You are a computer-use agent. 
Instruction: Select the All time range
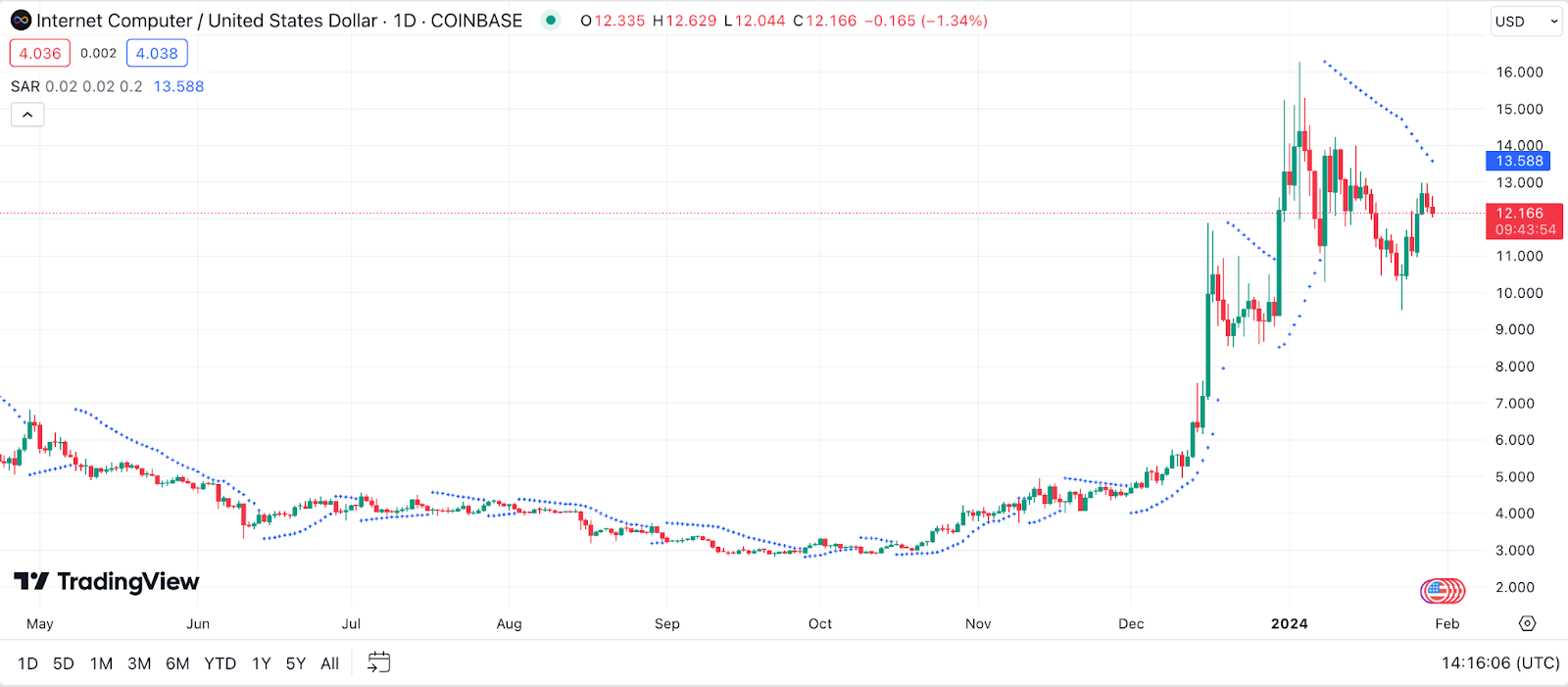pyautogui.click(x=329, y=663)
